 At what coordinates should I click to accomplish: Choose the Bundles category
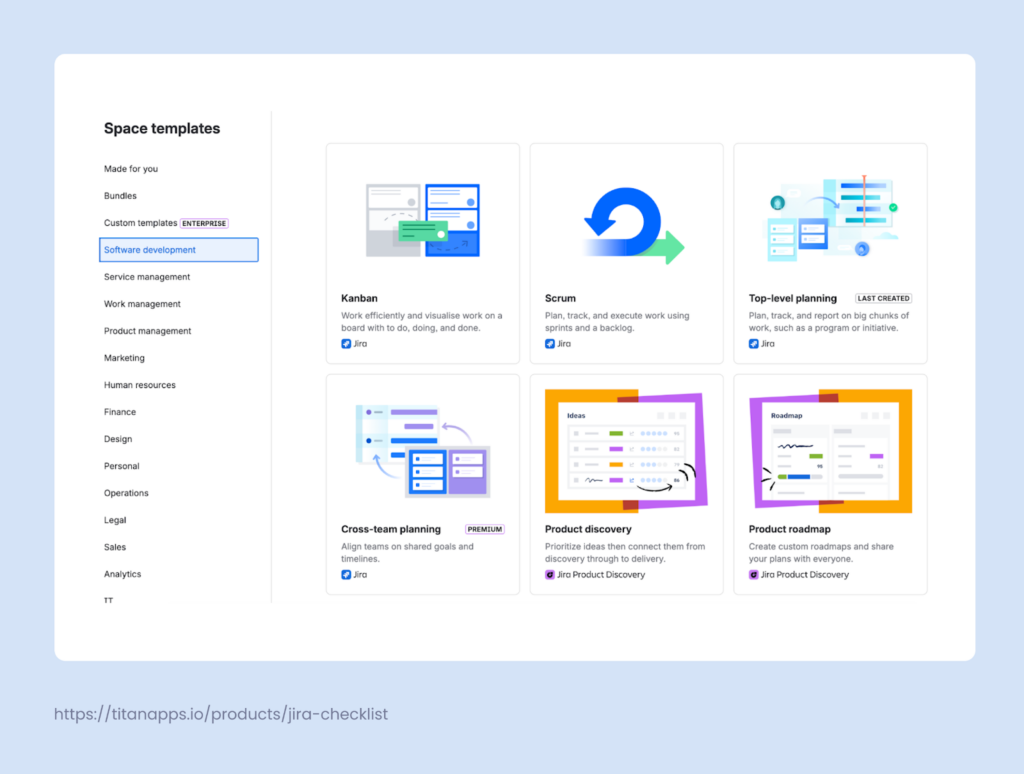point(119,195)
